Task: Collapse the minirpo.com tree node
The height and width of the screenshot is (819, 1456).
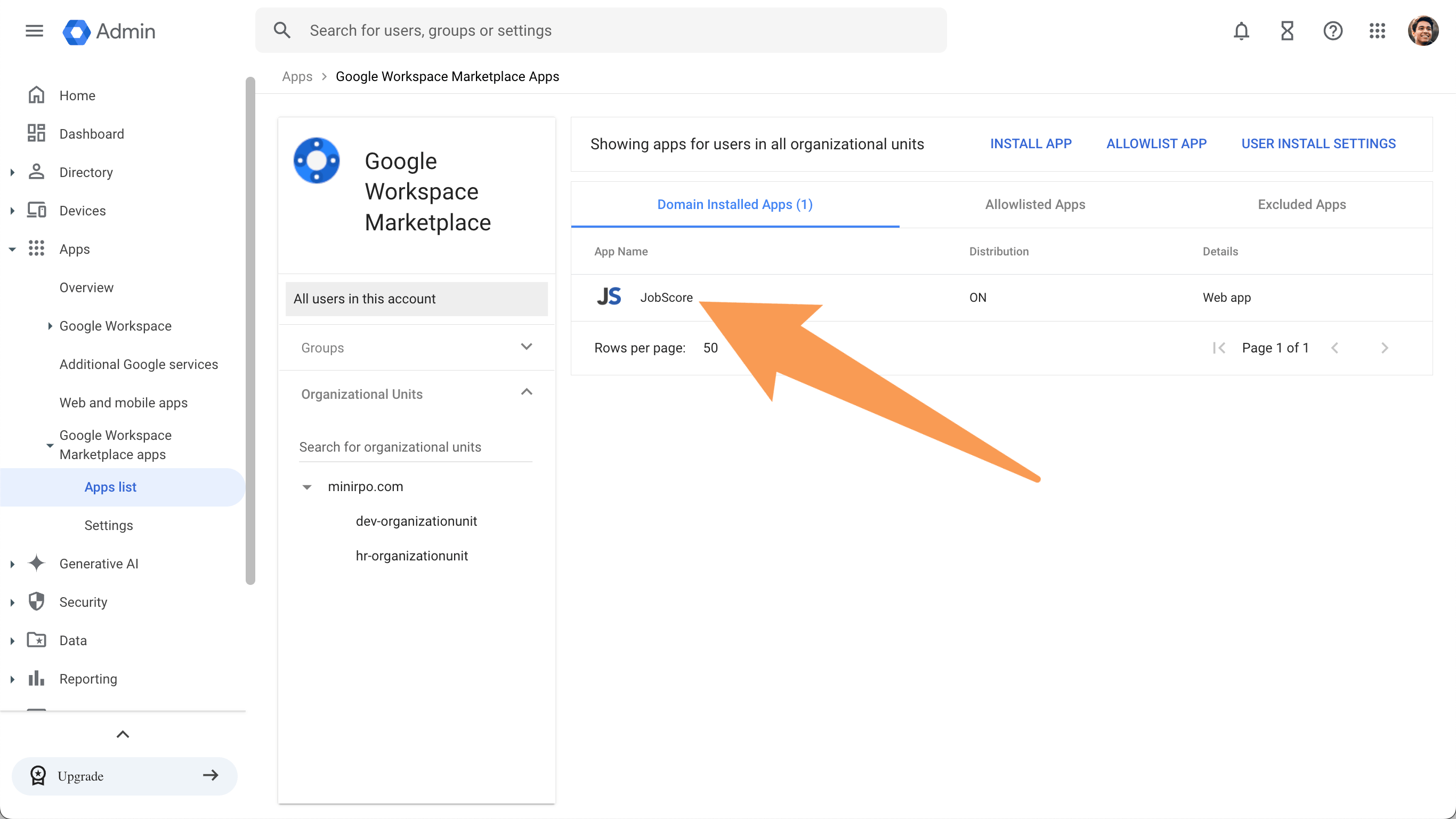Action: click(307, 487)
